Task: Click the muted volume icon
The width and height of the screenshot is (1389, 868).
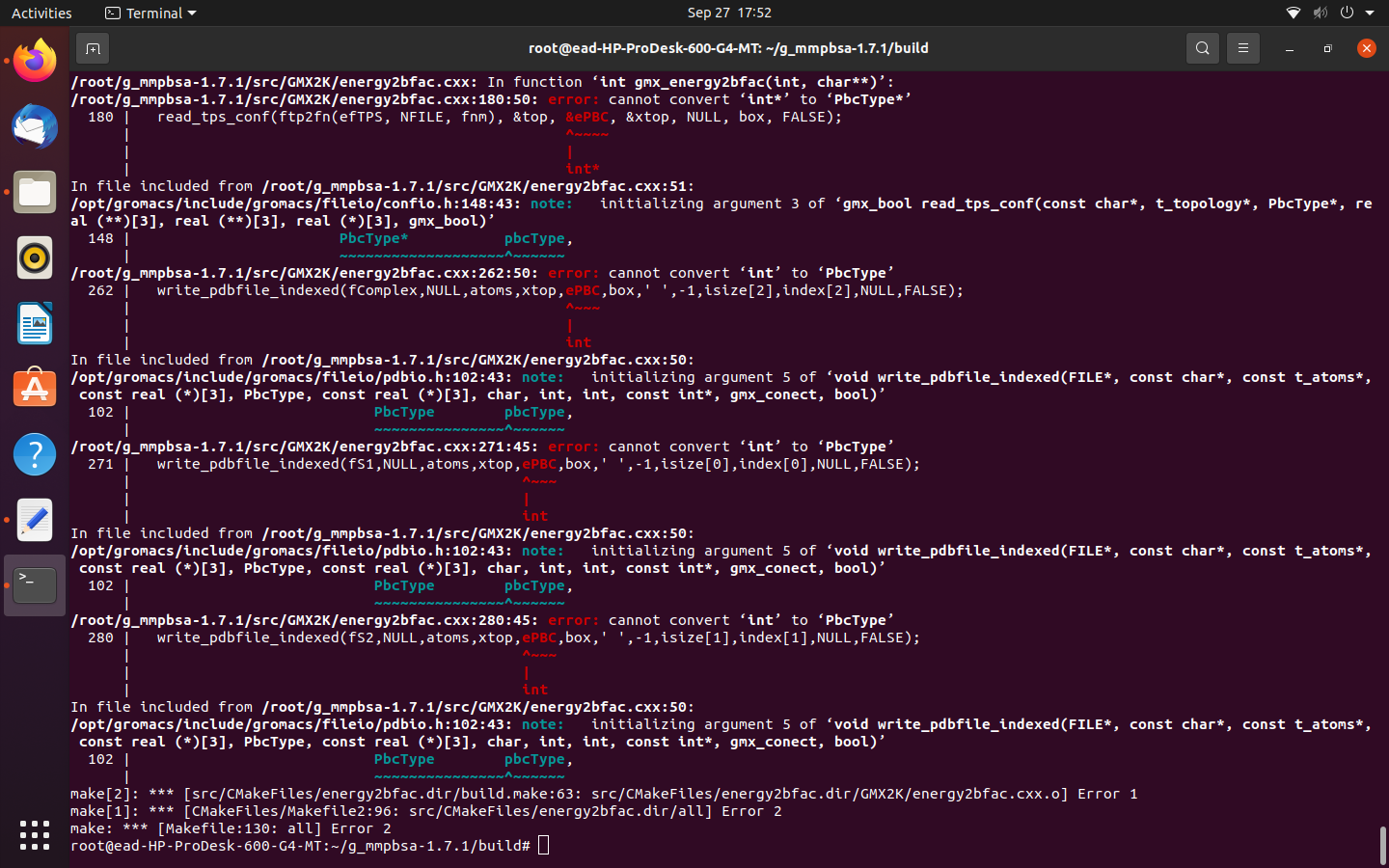Action: coord(1320,13)
